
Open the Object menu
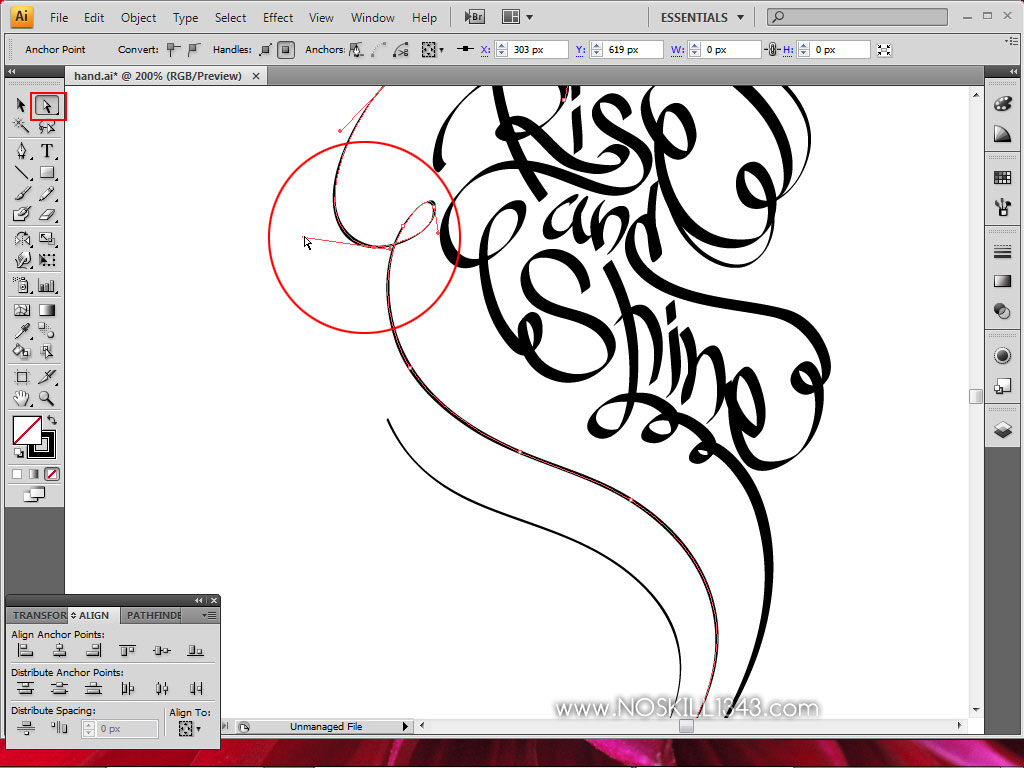[138, 18]
